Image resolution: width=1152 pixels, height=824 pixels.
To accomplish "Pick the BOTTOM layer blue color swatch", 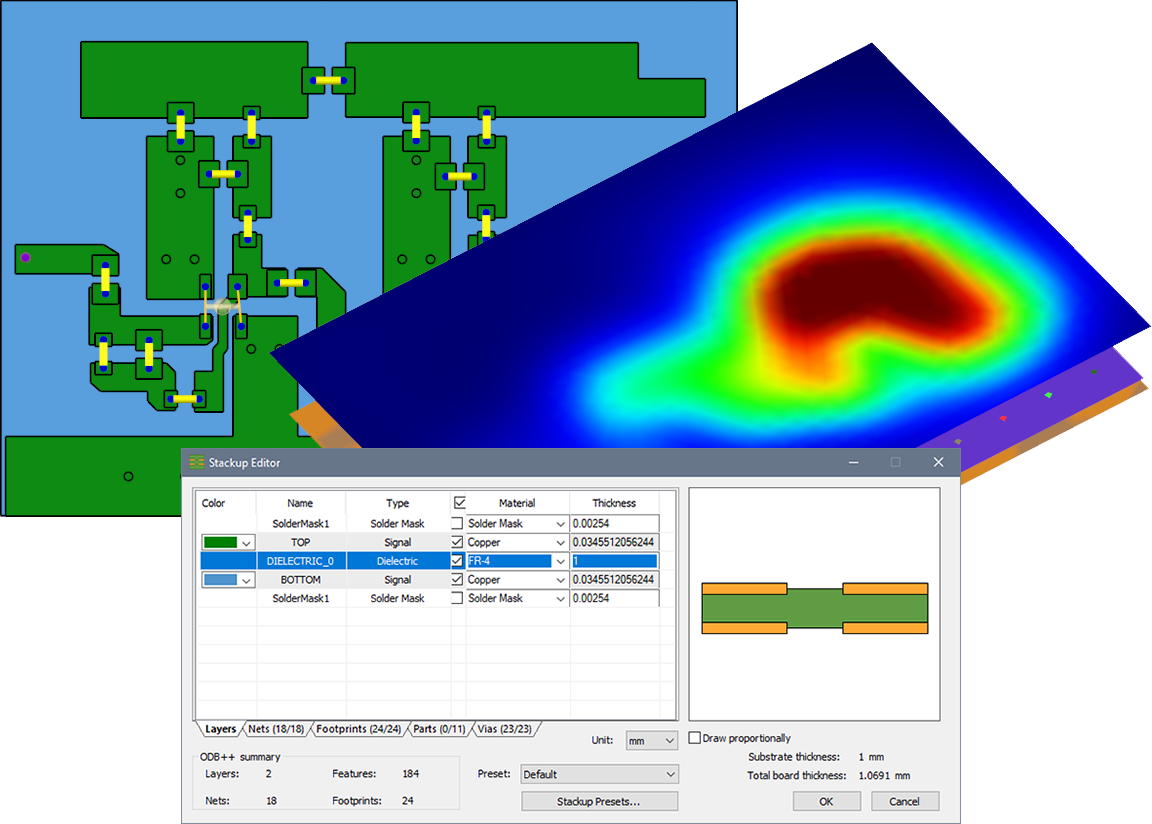I will coord(220,579).
